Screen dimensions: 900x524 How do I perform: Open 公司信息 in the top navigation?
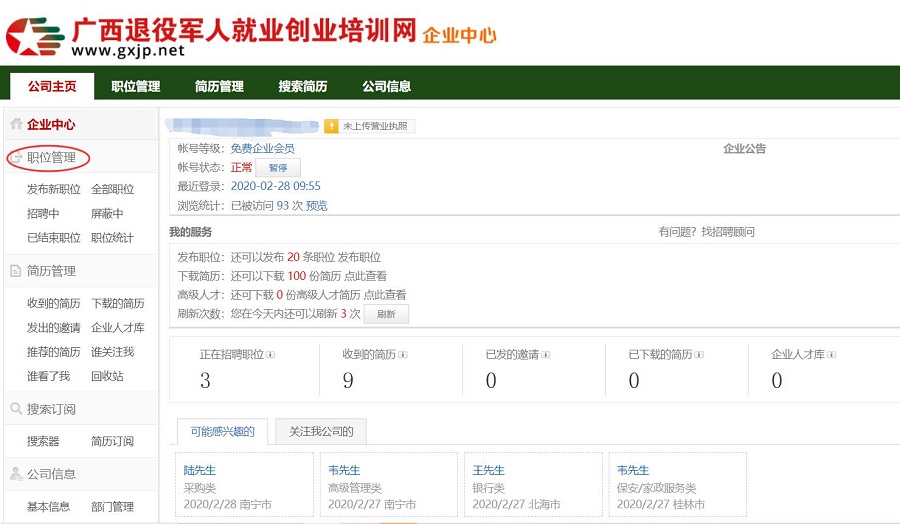coord(386,87)
